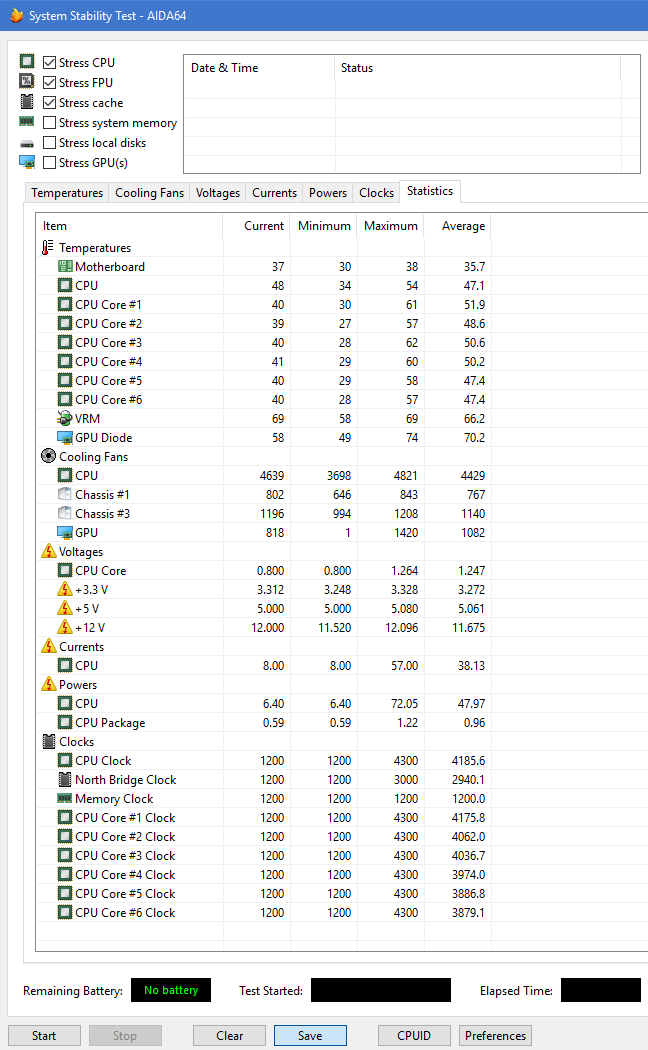Viewport: 648px width, 1050px height.
Task: Click the CPU chip icon beside Stress CPU
Action: coord(27,62)
